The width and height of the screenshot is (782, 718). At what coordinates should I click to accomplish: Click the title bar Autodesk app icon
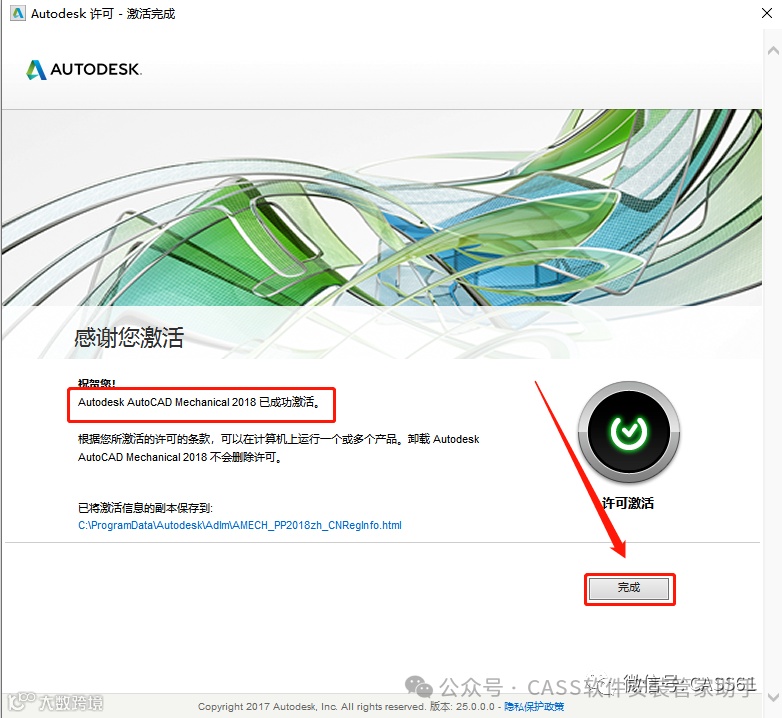(x=18, y=13)
